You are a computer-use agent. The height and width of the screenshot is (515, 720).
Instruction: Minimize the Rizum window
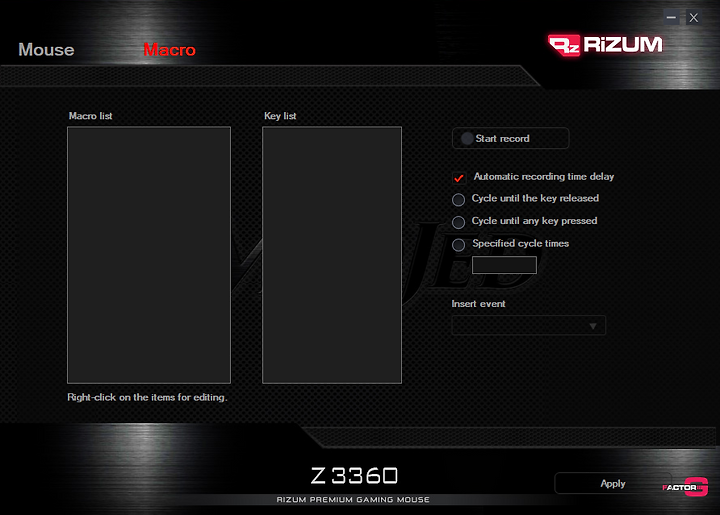pos(671,17)
